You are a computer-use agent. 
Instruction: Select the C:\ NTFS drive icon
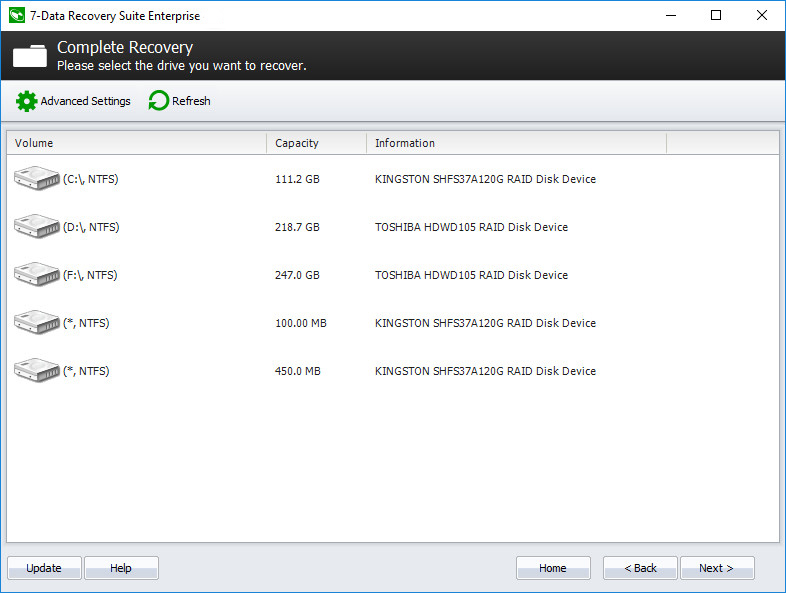point(37,178)
